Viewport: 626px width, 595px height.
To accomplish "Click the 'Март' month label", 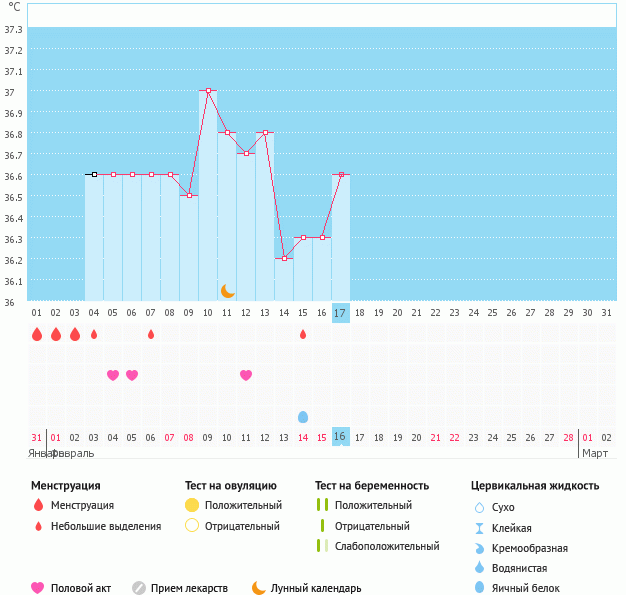I will point(594,453).
